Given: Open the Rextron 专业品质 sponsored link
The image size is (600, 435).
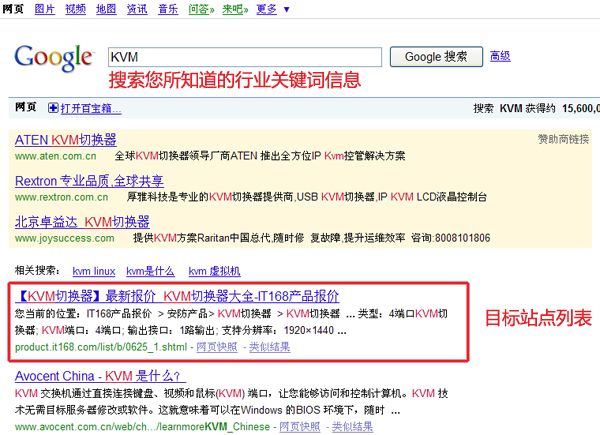Looking at the screenshot, I should pyautogui.click(x=88, y=181).
